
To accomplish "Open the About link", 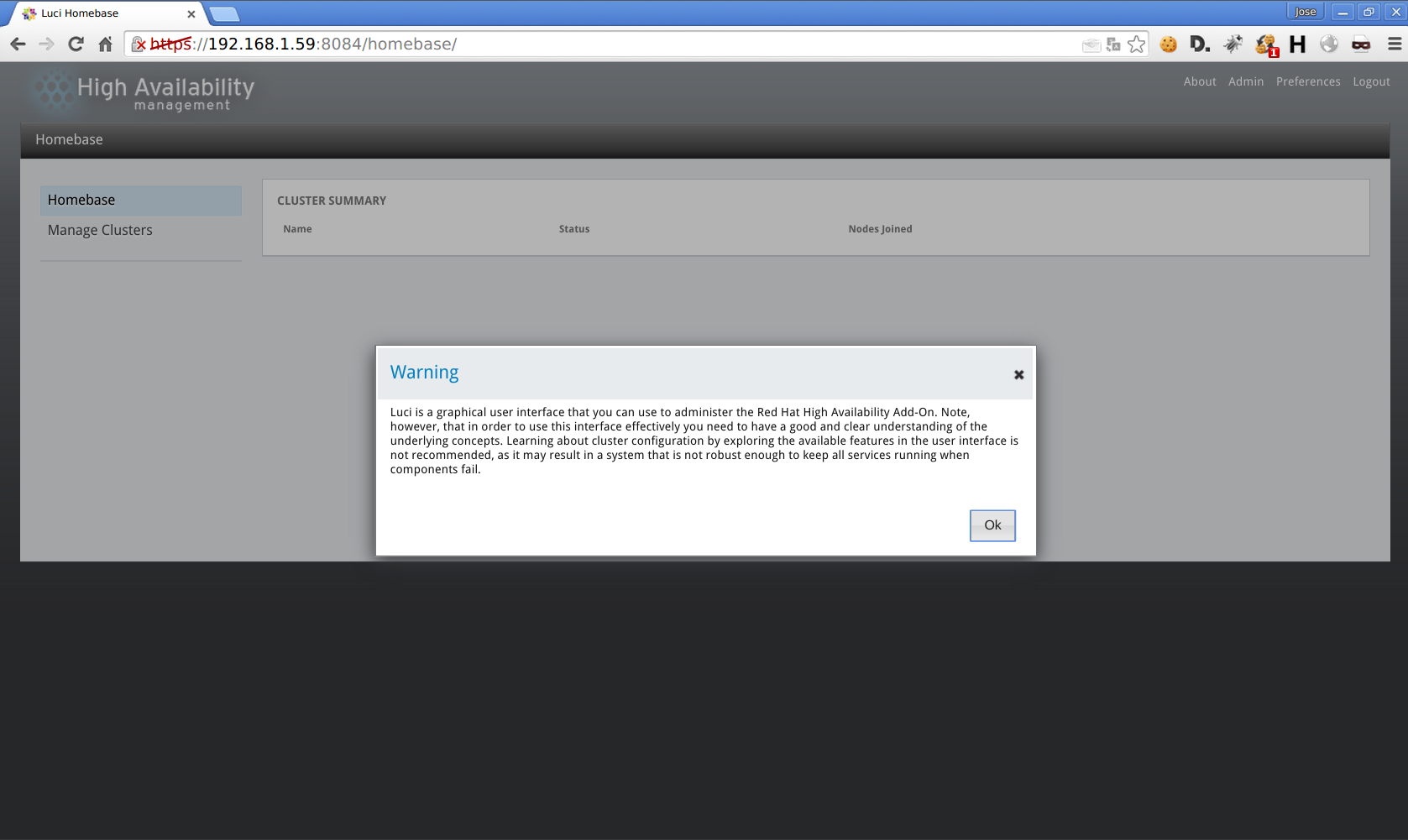I will pyautogui.click(x=1199, y=81).
